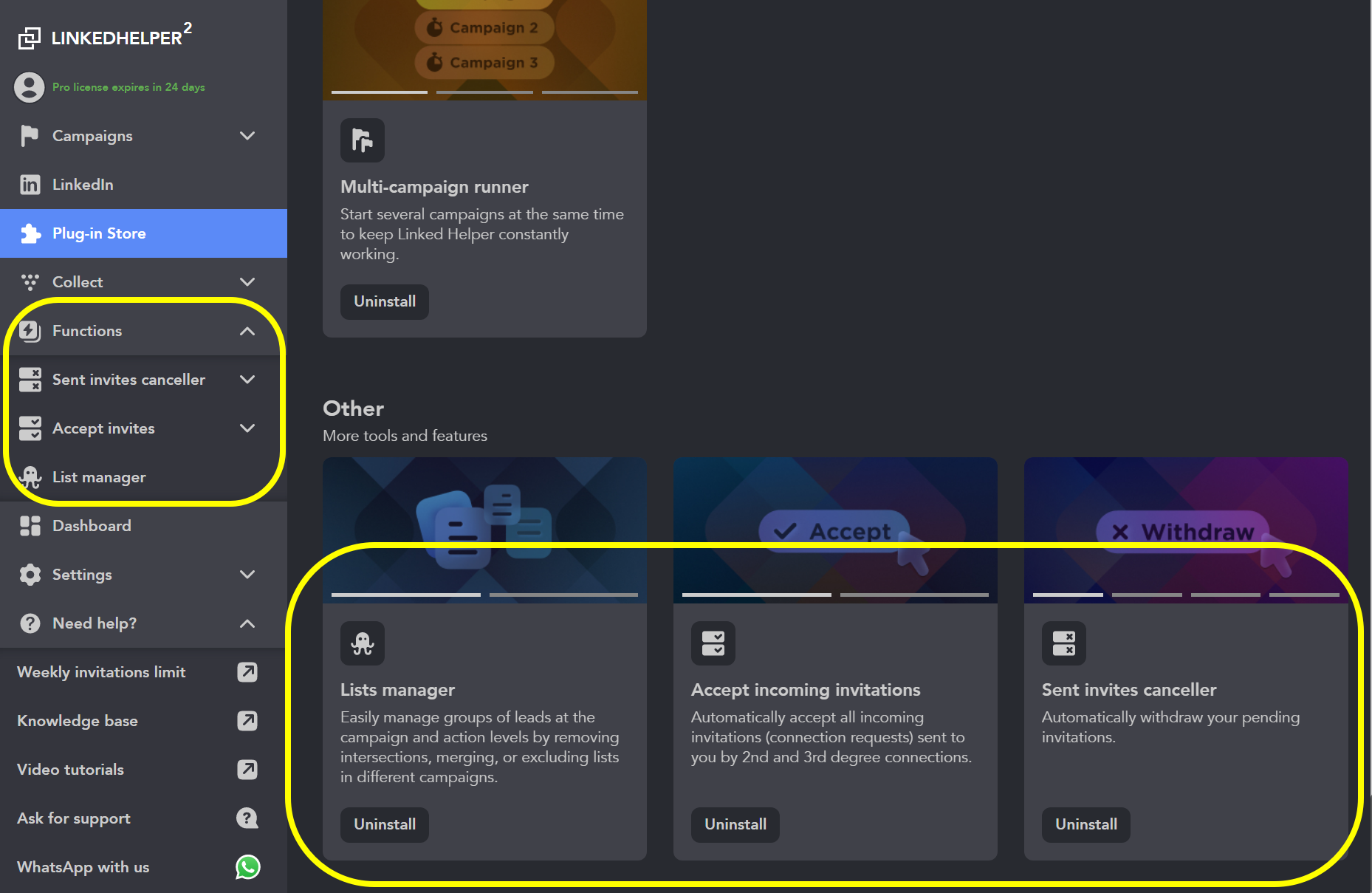Screen dimensions: 1372x893
Task: Expand Sent invites canceller chevron
Action: tap(247, 380)
